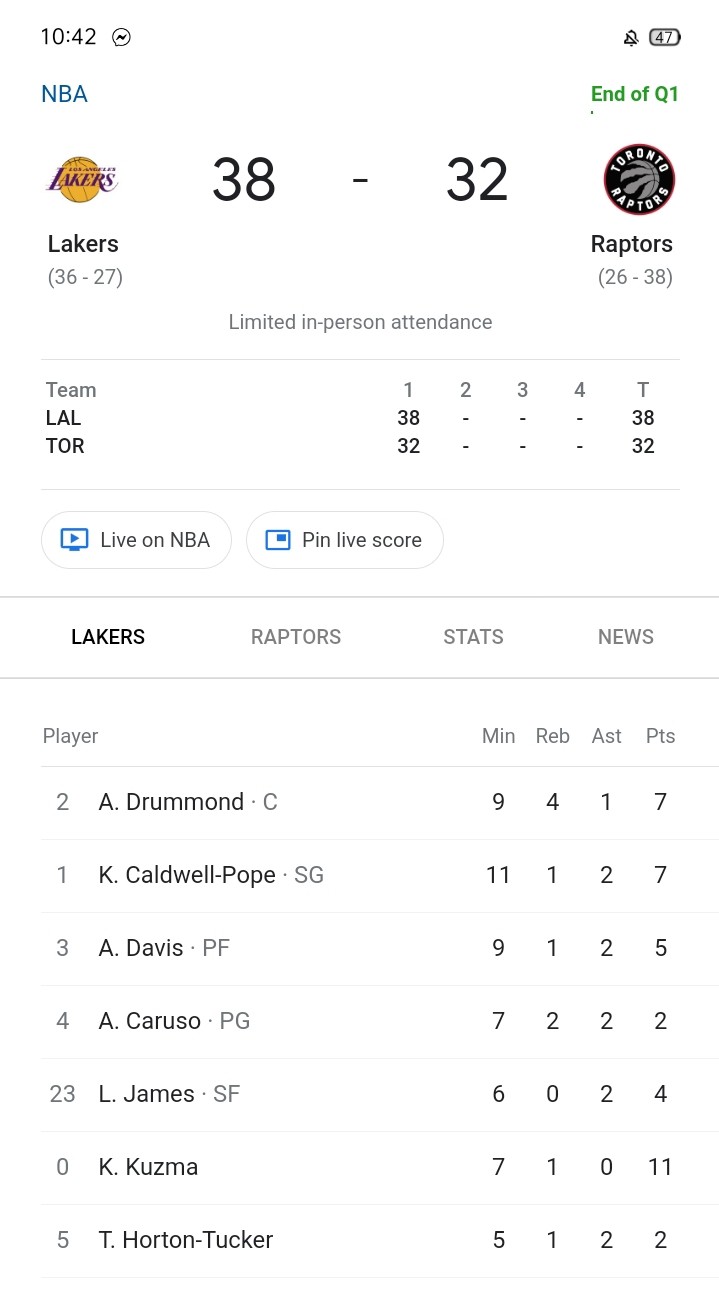Switch to the STATS tab
This screenshot has width=719, height=1296.
pyautogui.click(x=473, y=637)
